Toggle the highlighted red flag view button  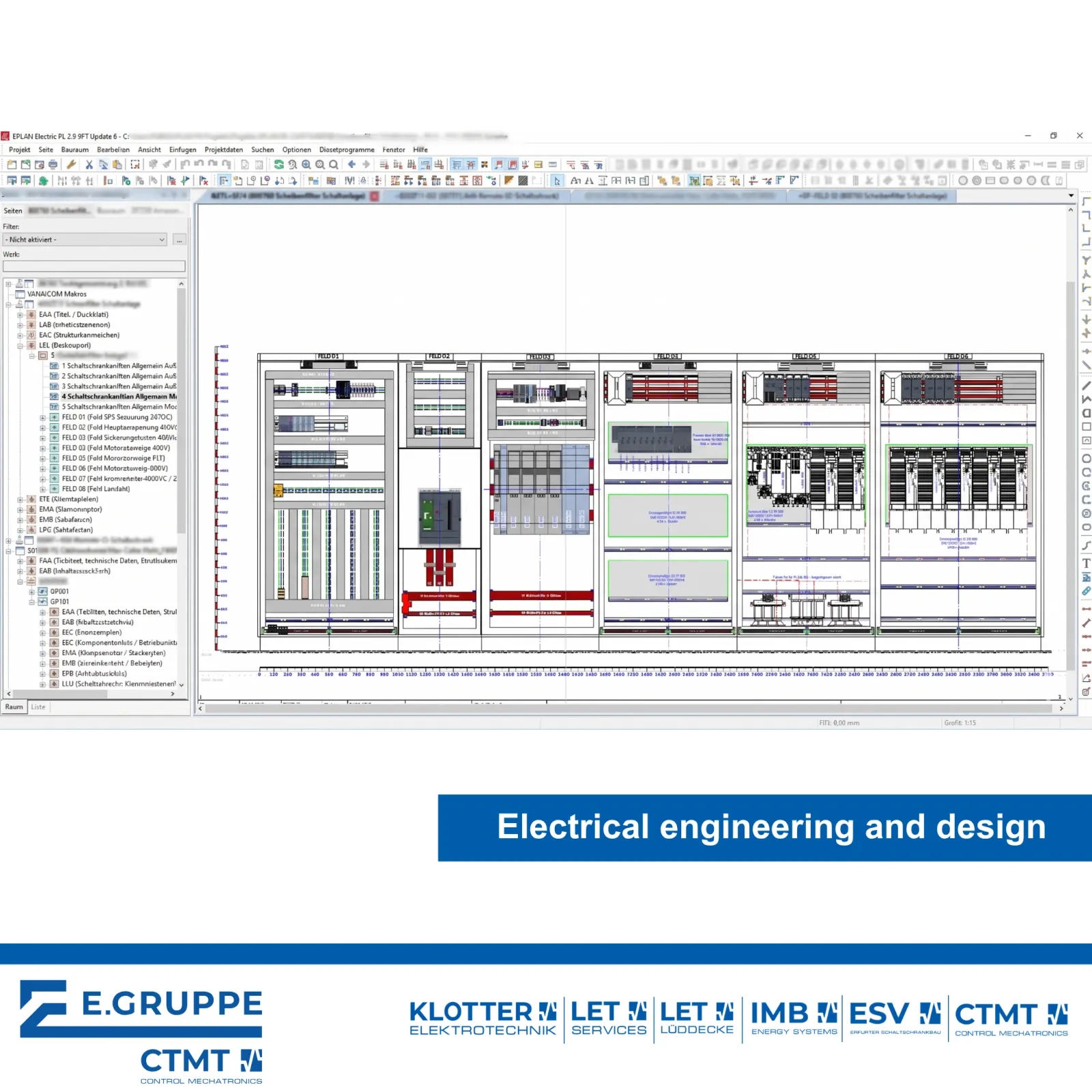(x=498, y=164)
